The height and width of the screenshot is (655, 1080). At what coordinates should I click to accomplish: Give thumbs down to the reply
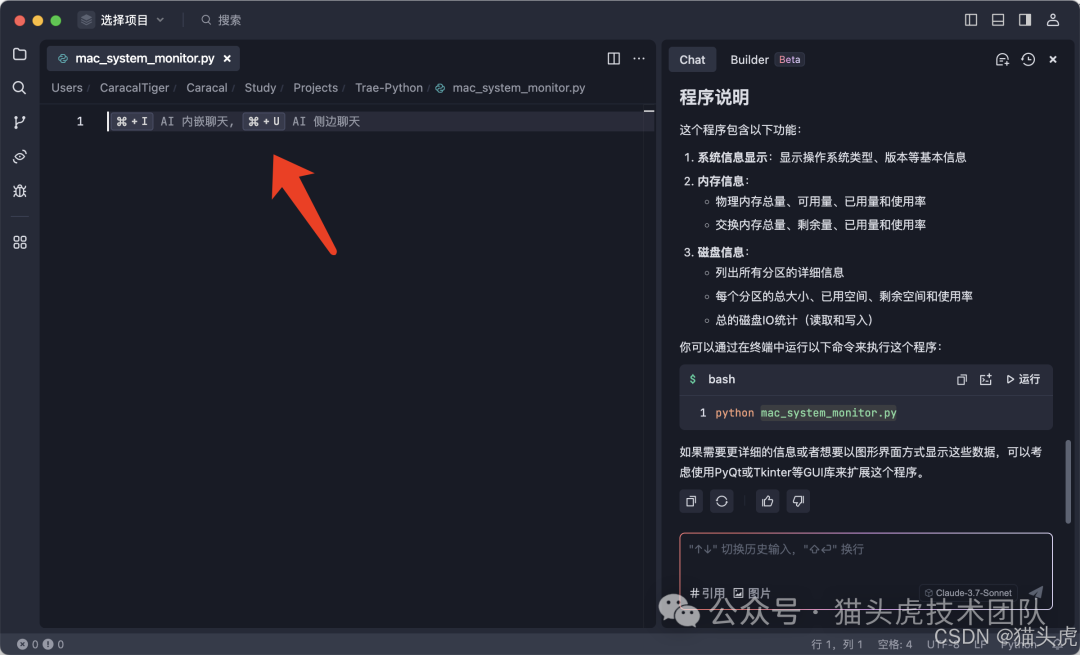[x=798, y=501]
